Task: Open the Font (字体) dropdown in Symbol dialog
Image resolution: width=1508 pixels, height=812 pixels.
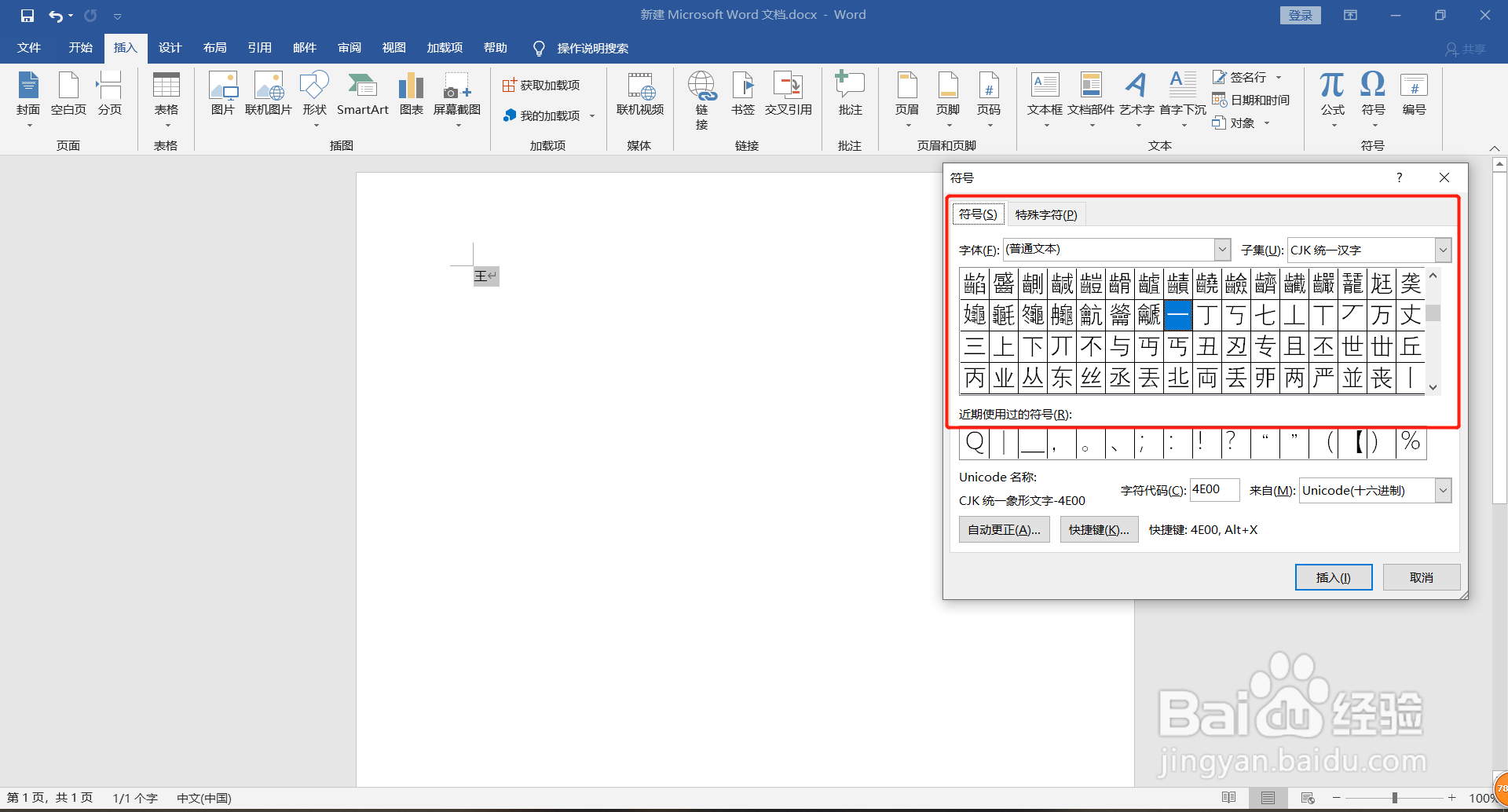Action: tap(1222, 250)
